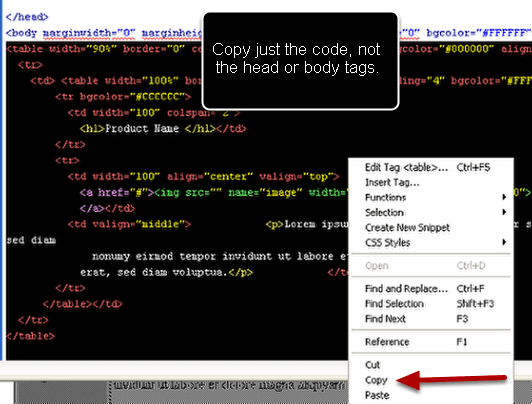Click the </head> tag line
This screenshot has width=532, height=404.
pos(27,17)
